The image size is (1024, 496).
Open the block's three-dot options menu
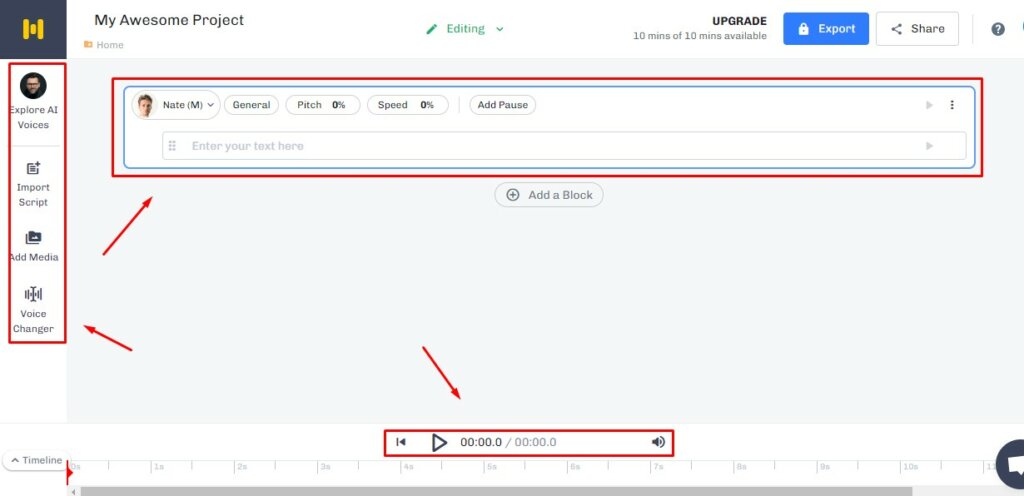pos(951,105)
